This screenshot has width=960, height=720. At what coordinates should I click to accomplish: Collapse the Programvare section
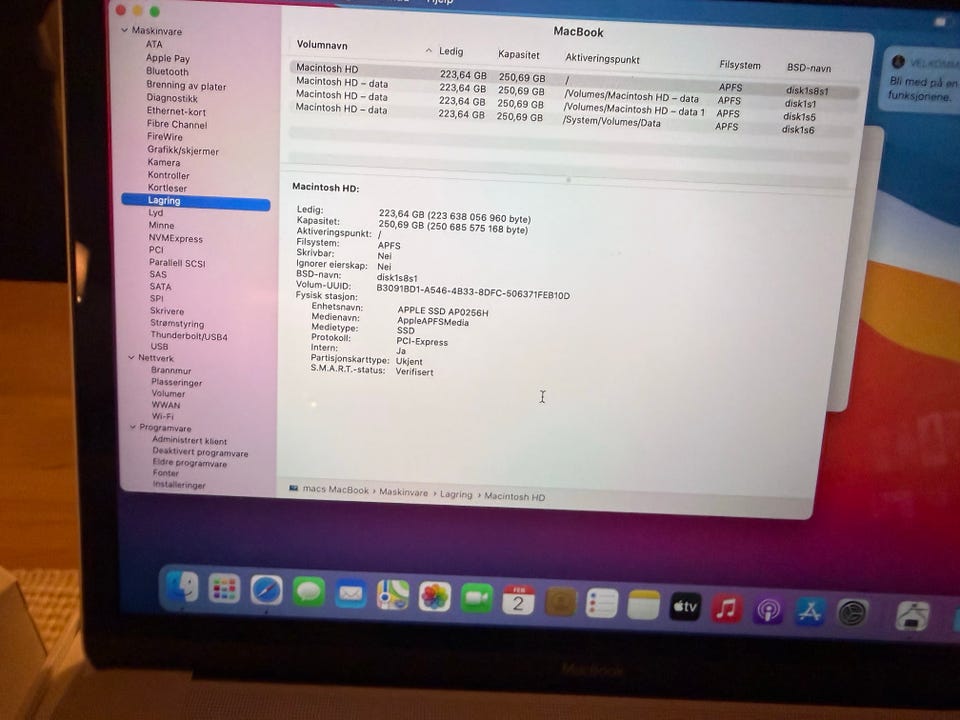(132, 427)
